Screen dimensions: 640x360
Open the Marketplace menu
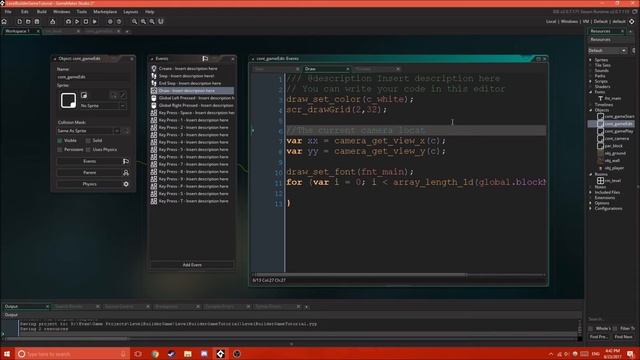(105, 12)
